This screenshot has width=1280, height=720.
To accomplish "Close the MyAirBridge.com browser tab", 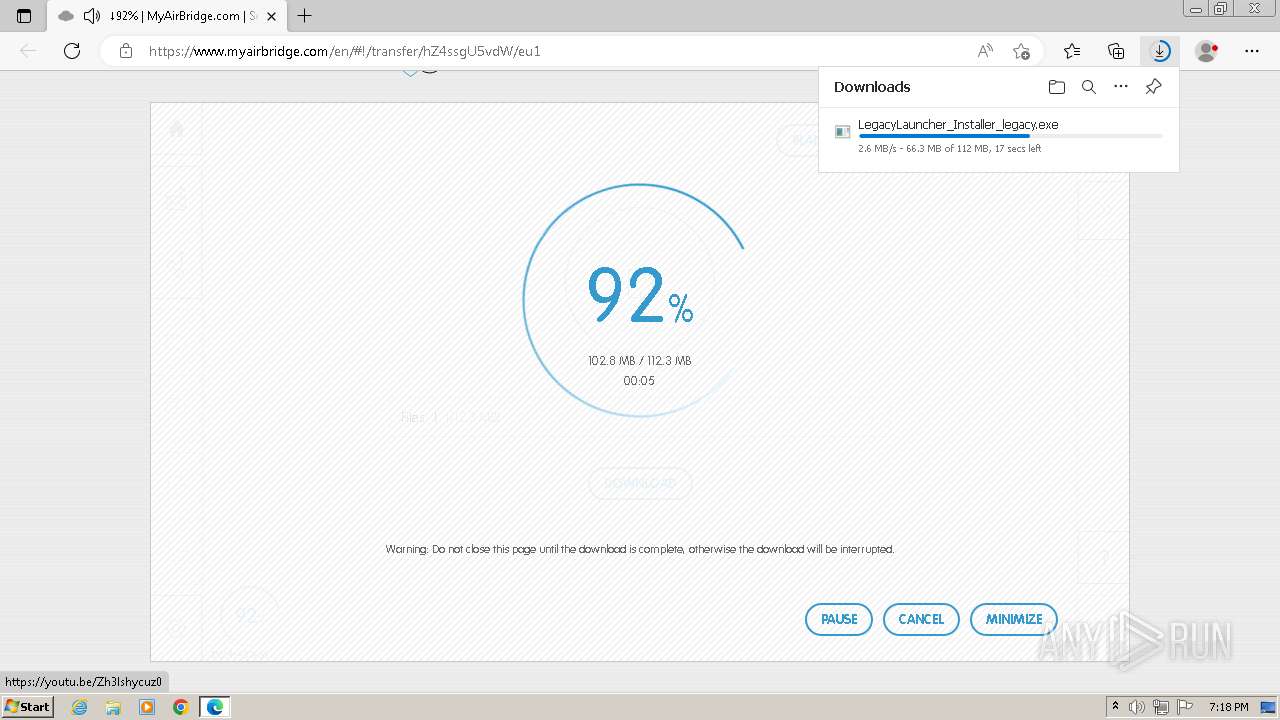I will pyautogui.click(x=271, y=16).
